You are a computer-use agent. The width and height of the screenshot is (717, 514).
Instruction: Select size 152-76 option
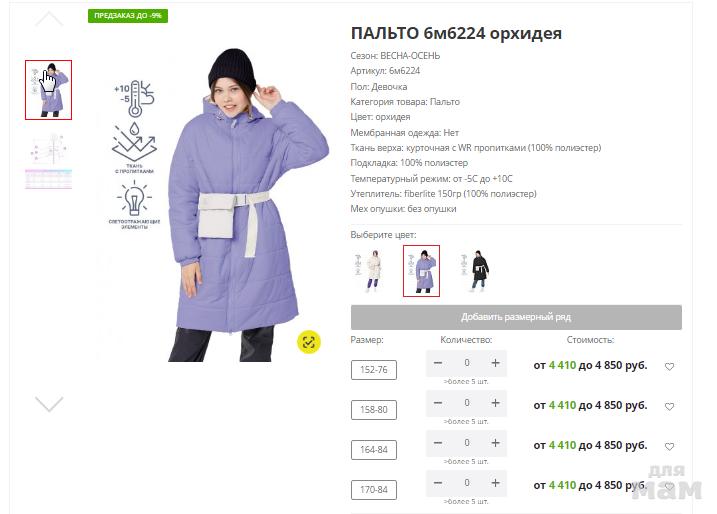pyautogui.click(x=374, y=370)
